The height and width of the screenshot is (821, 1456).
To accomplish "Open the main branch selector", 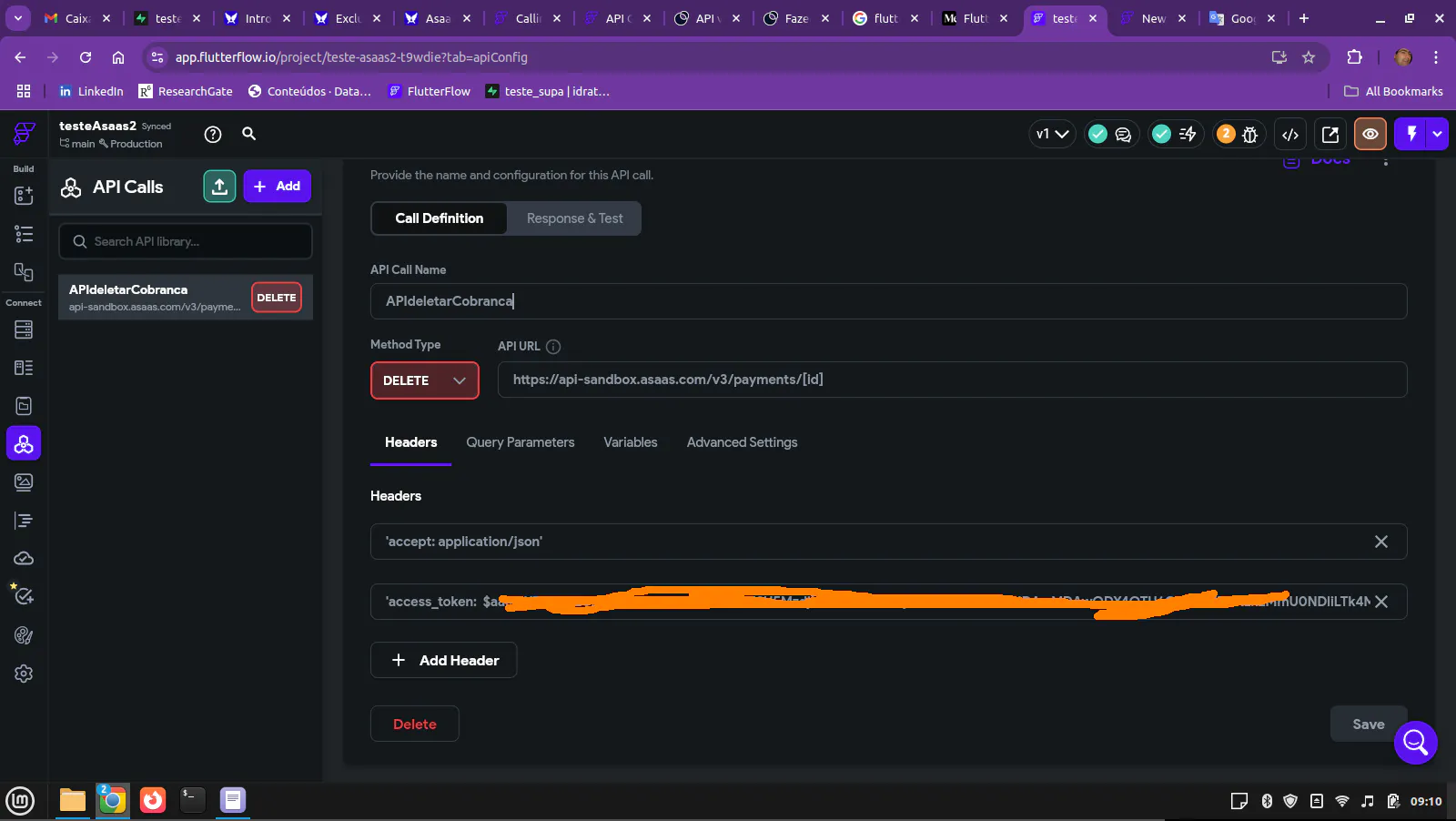I will pos(77,144).
